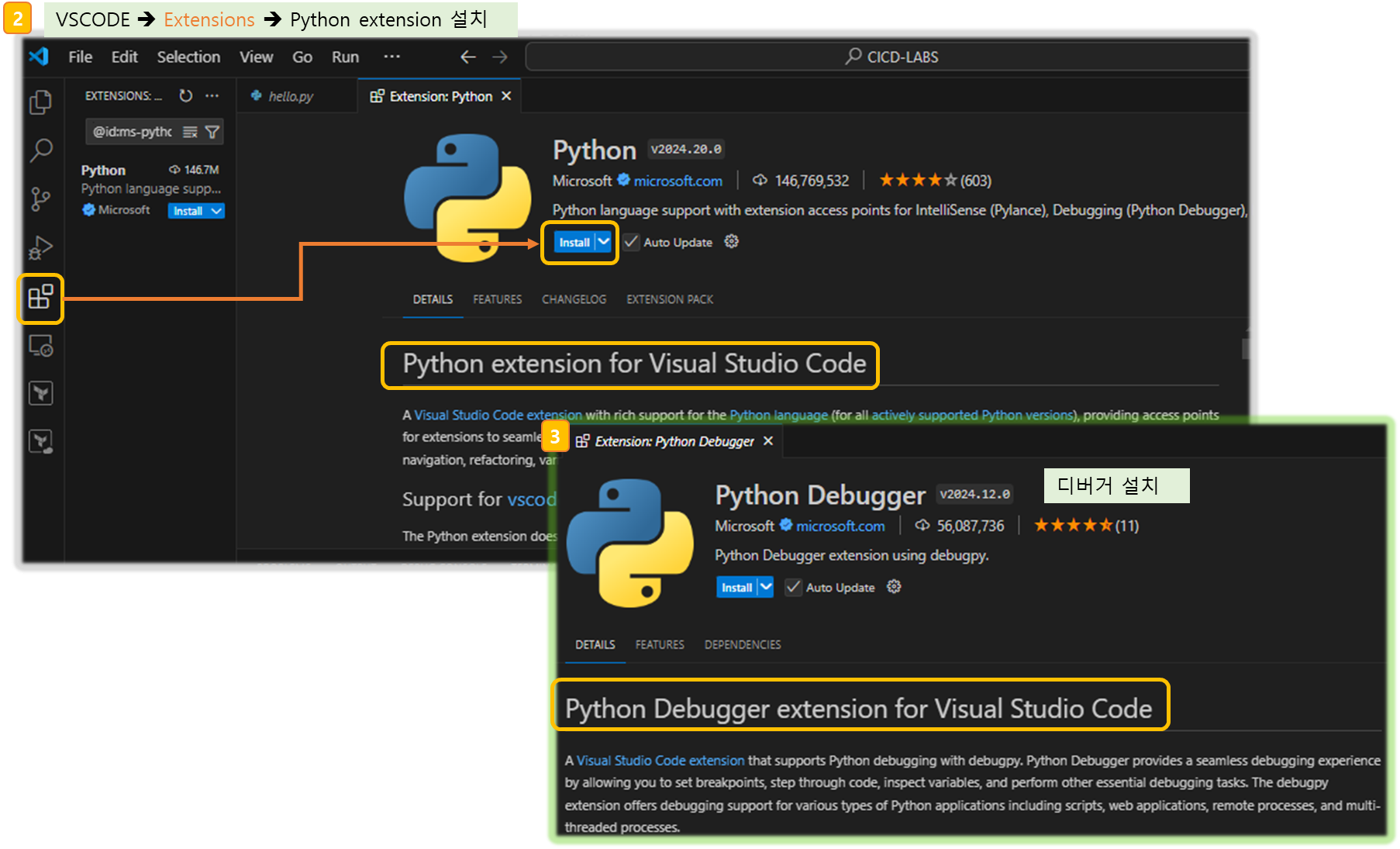Open microsoft.com link on Python Debugger

click(840, 526)
